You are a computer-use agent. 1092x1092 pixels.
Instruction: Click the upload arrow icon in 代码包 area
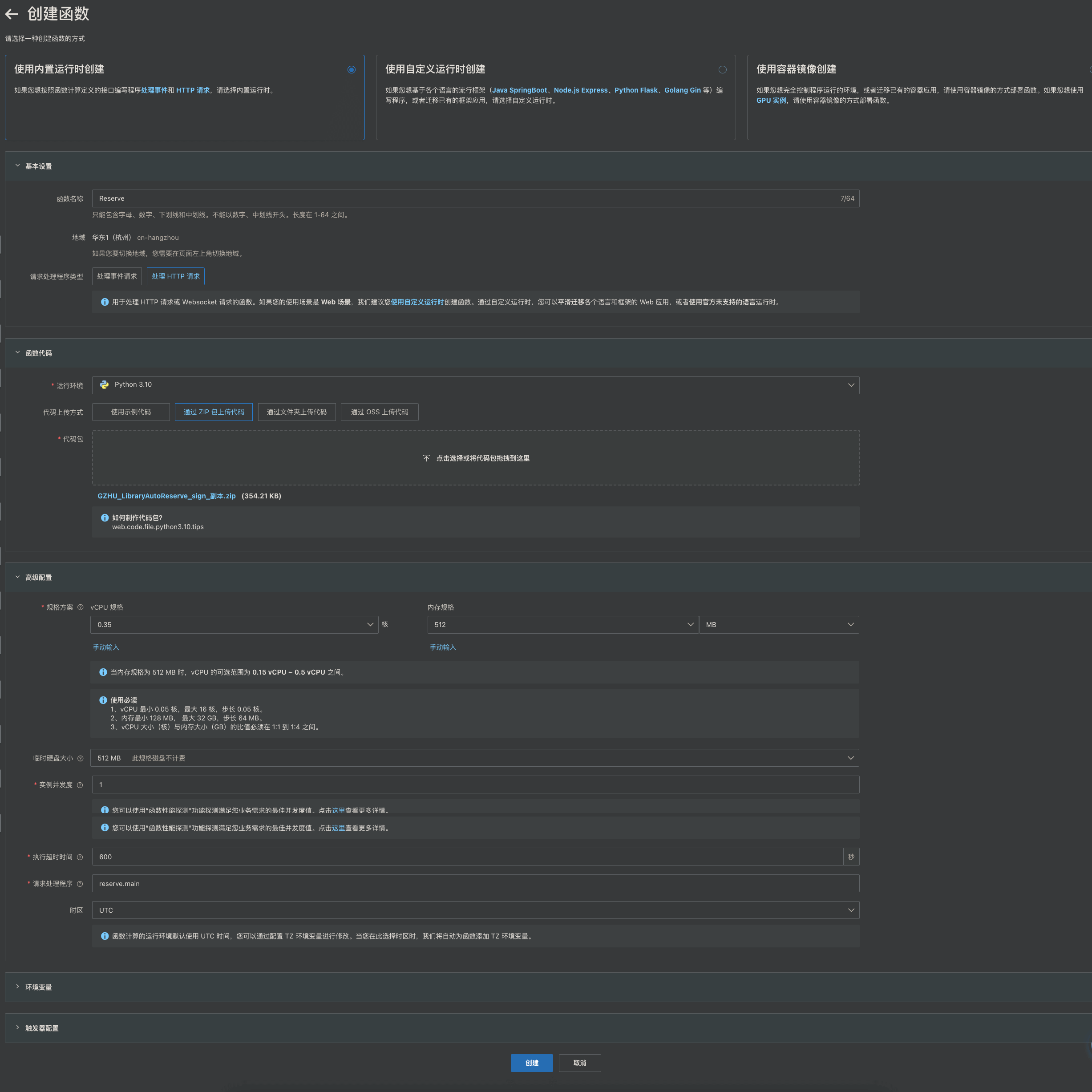426,458
